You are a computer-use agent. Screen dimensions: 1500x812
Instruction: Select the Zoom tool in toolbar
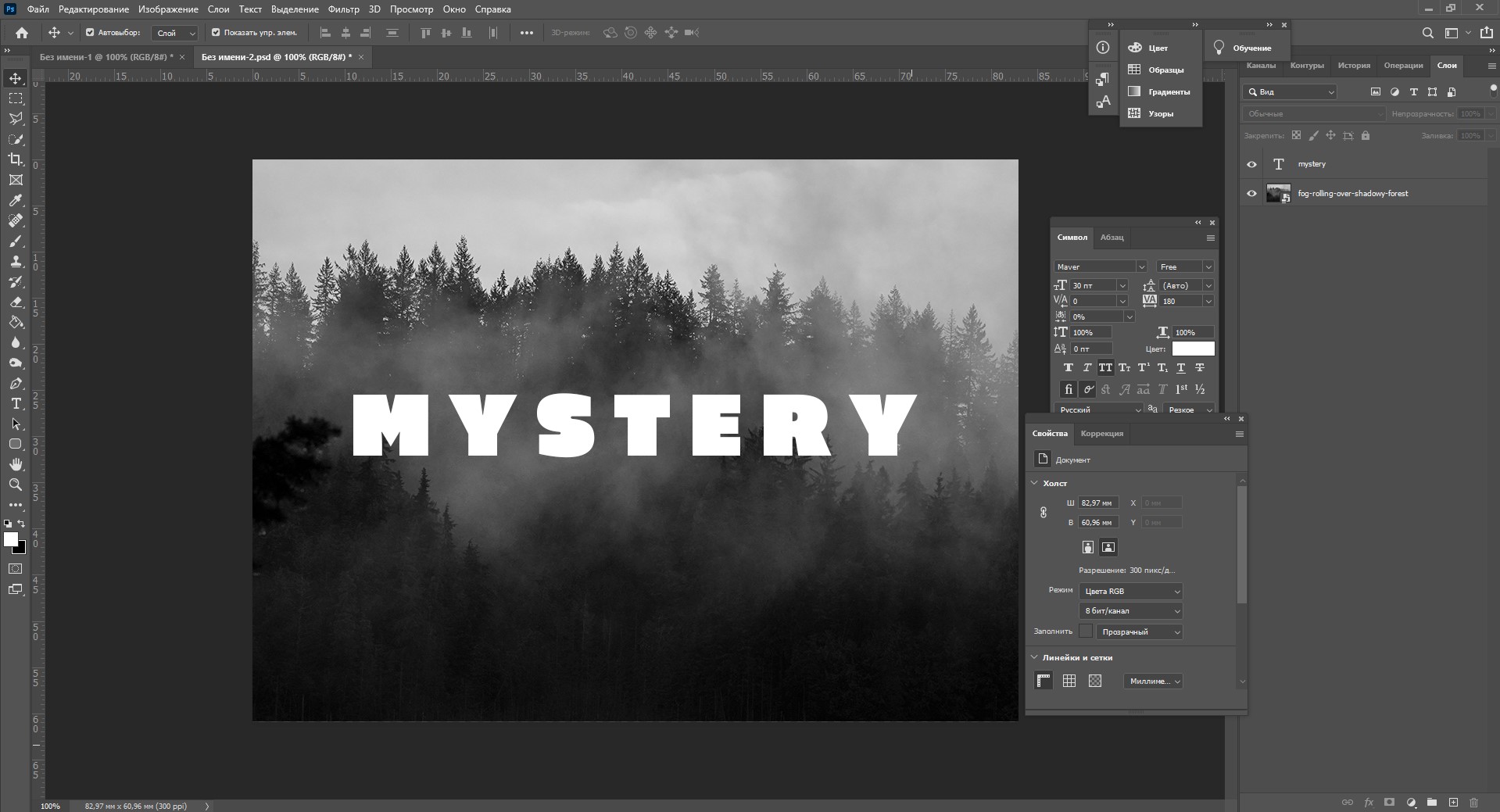(x=16, y=485)
